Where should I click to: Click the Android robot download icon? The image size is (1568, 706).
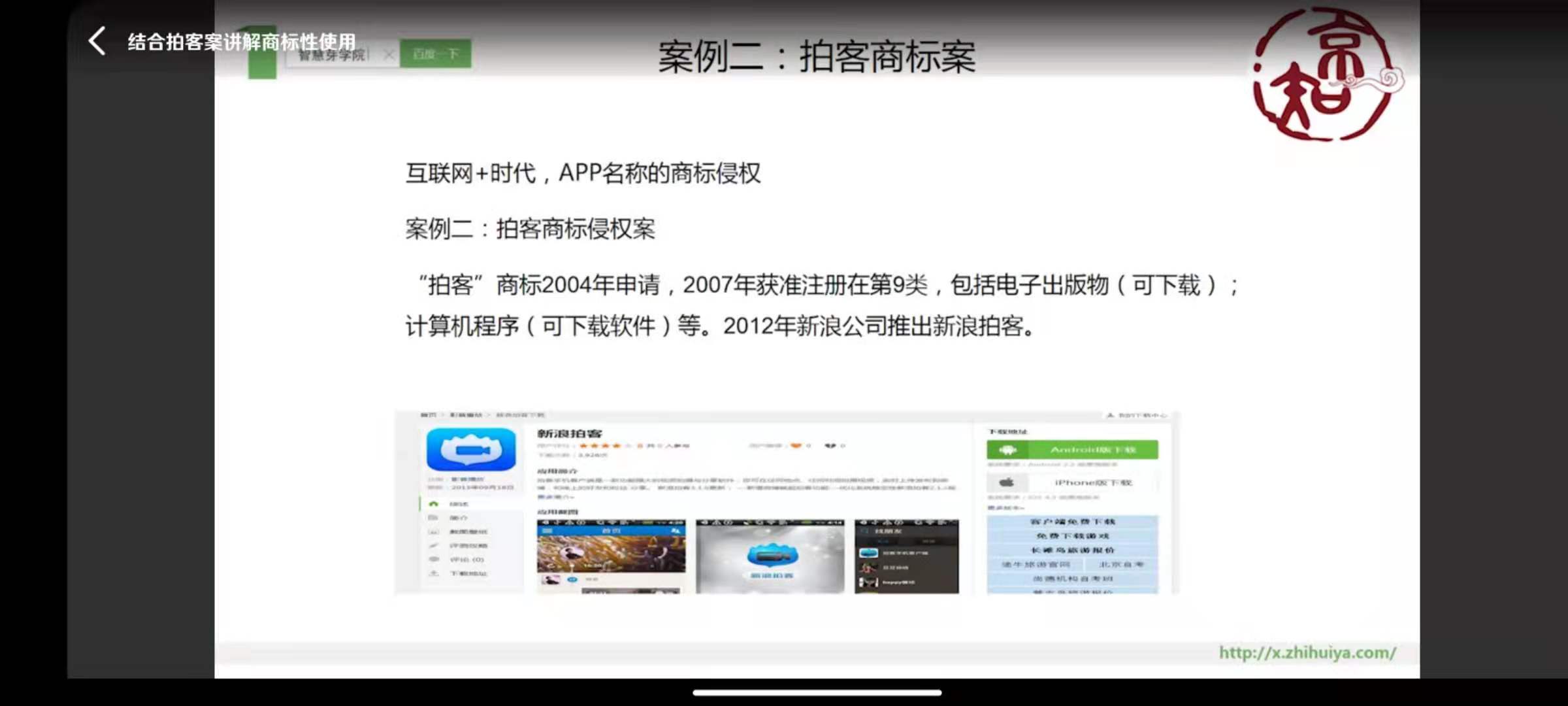1007,450
